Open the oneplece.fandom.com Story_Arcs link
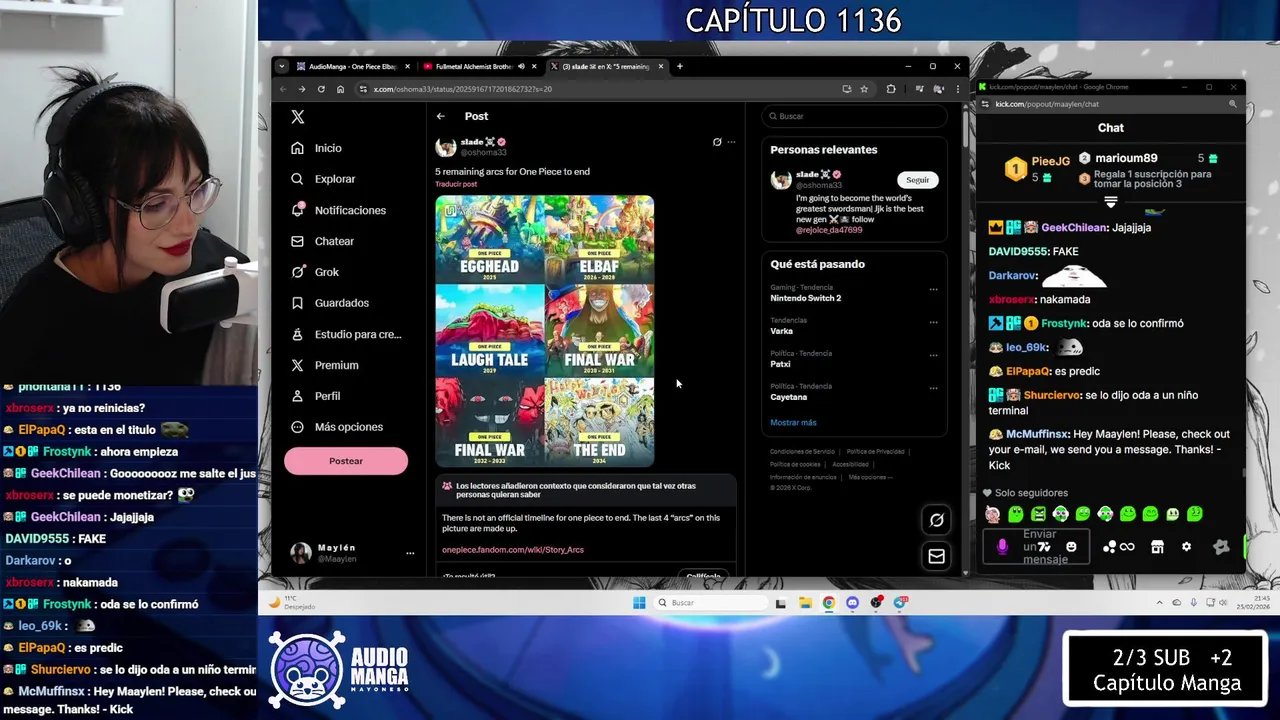The width and height of the screenshot is (1280, 720). pyautogui.click(x=513, y=550)
